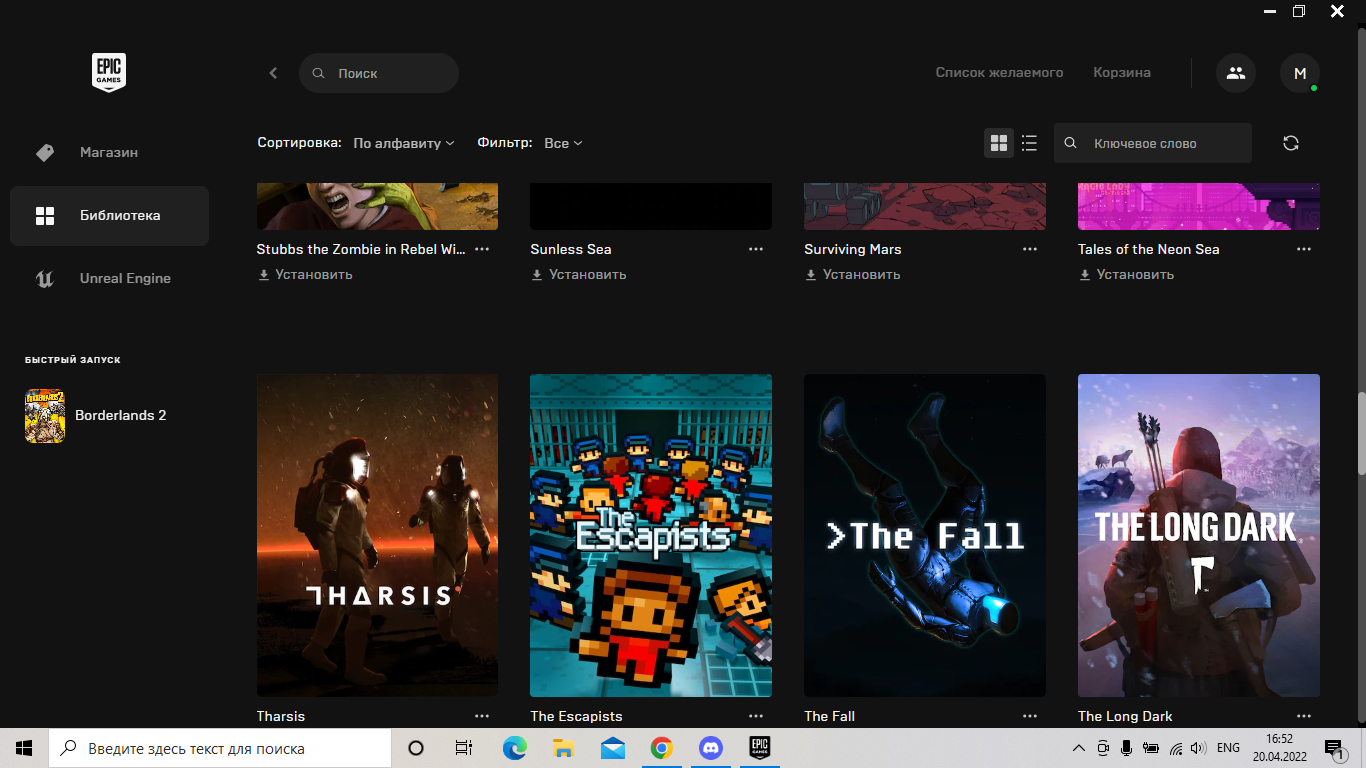Click The Long Dark title text
Screen dimensions: 1366x768
click(1125, 716)
